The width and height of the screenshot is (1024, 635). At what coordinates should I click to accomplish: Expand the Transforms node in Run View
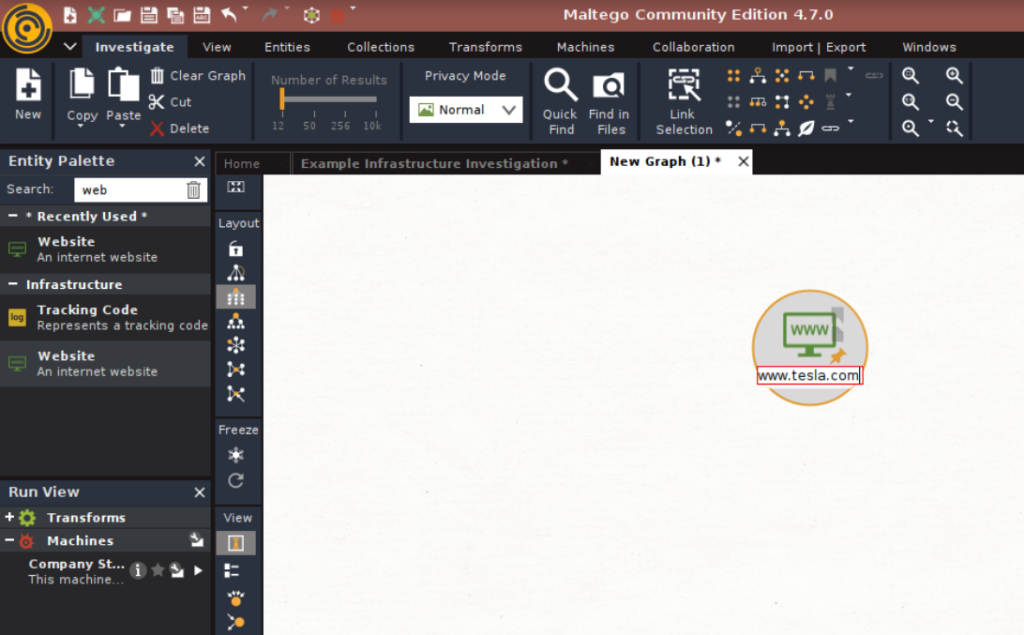(9, 517)
